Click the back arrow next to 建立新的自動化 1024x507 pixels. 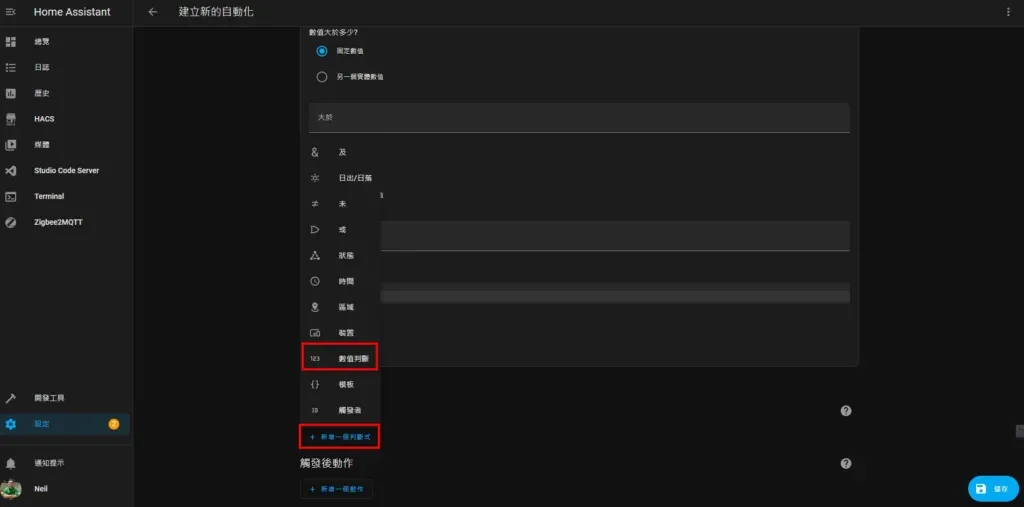pyautogui.click(x=153, y=12)
